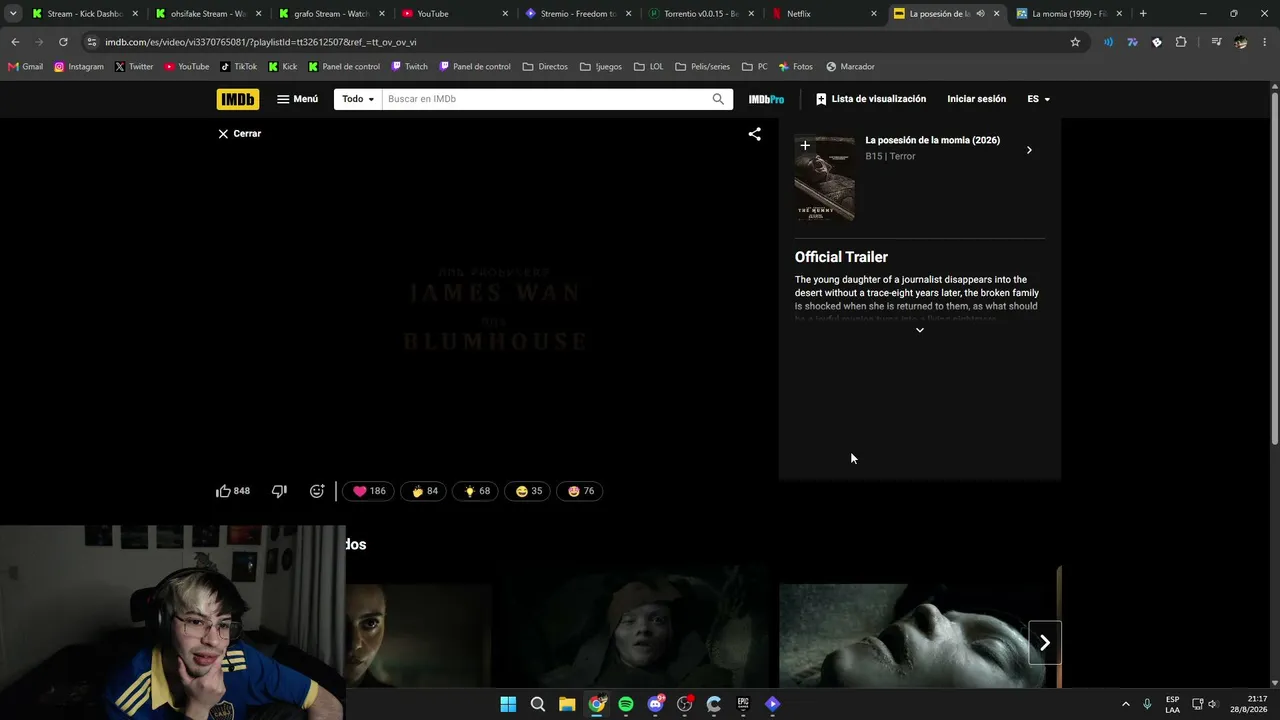Click the magnifying glass search icon on IMDb
This screenshot has height=720, width=1280.
click(x=718, y=99)
